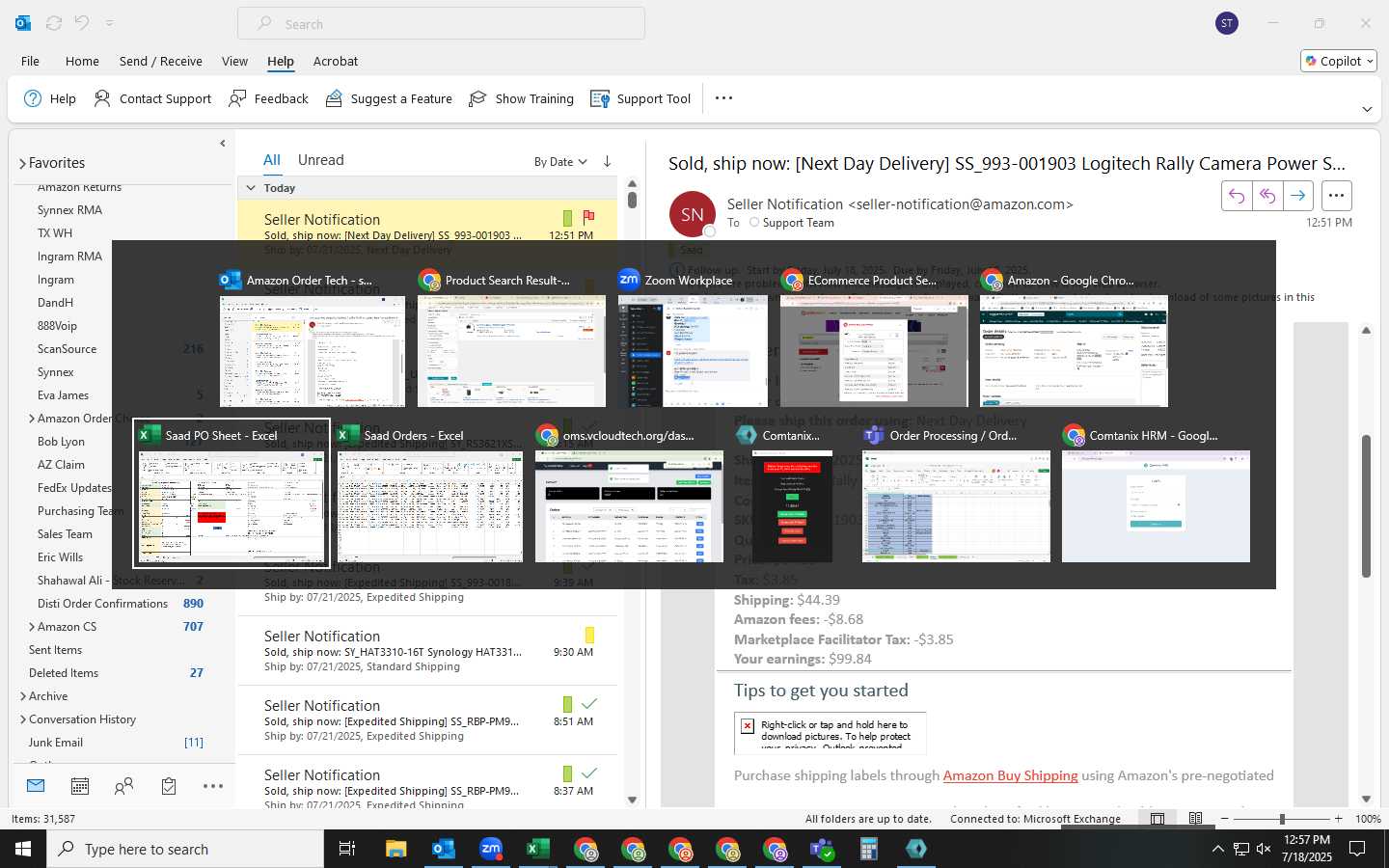
Task: Expand the Amazon CS folder
Action: tap(32, 627)
